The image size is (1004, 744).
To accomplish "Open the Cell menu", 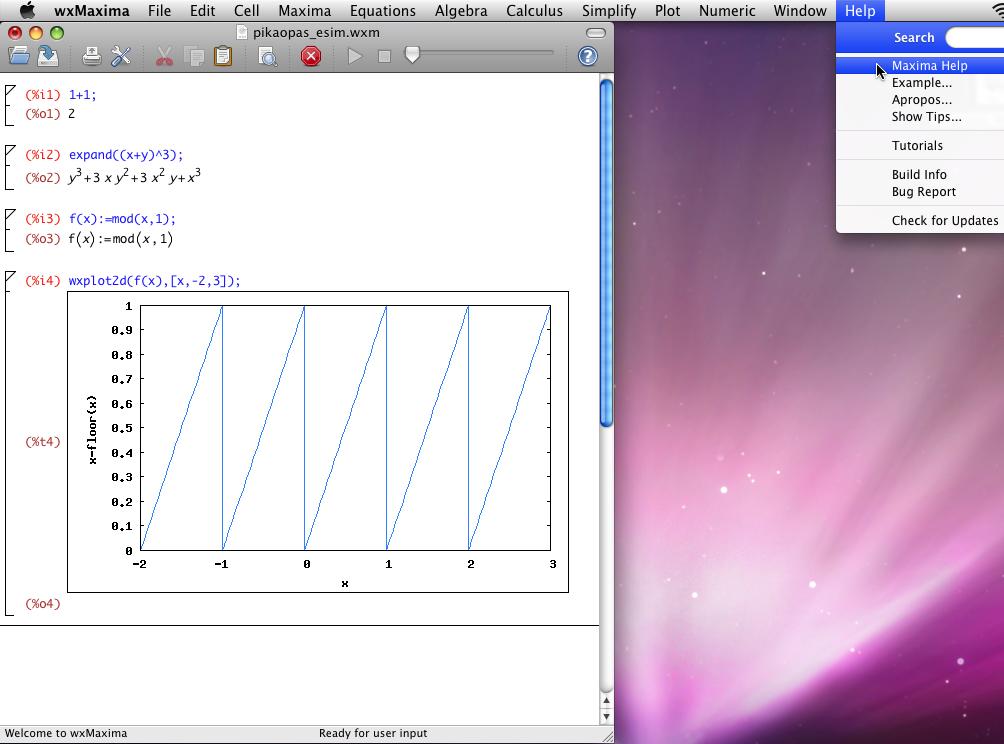I will (247, 11).
